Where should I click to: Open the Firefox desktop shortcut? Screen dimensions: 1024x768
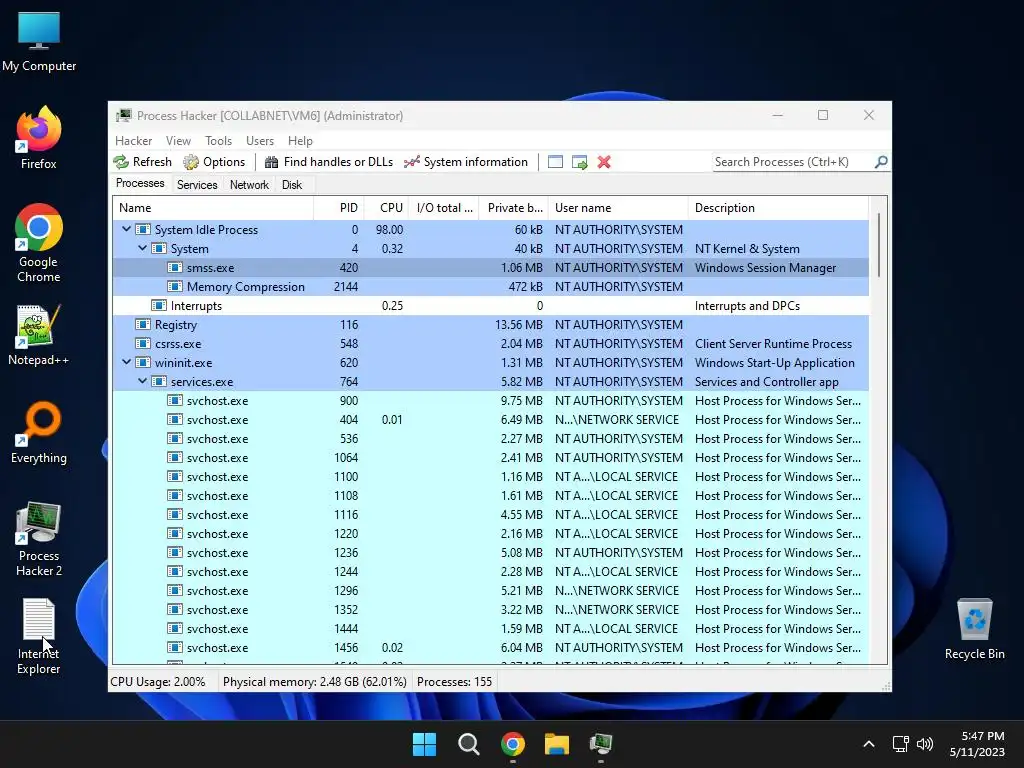[39, 138]
